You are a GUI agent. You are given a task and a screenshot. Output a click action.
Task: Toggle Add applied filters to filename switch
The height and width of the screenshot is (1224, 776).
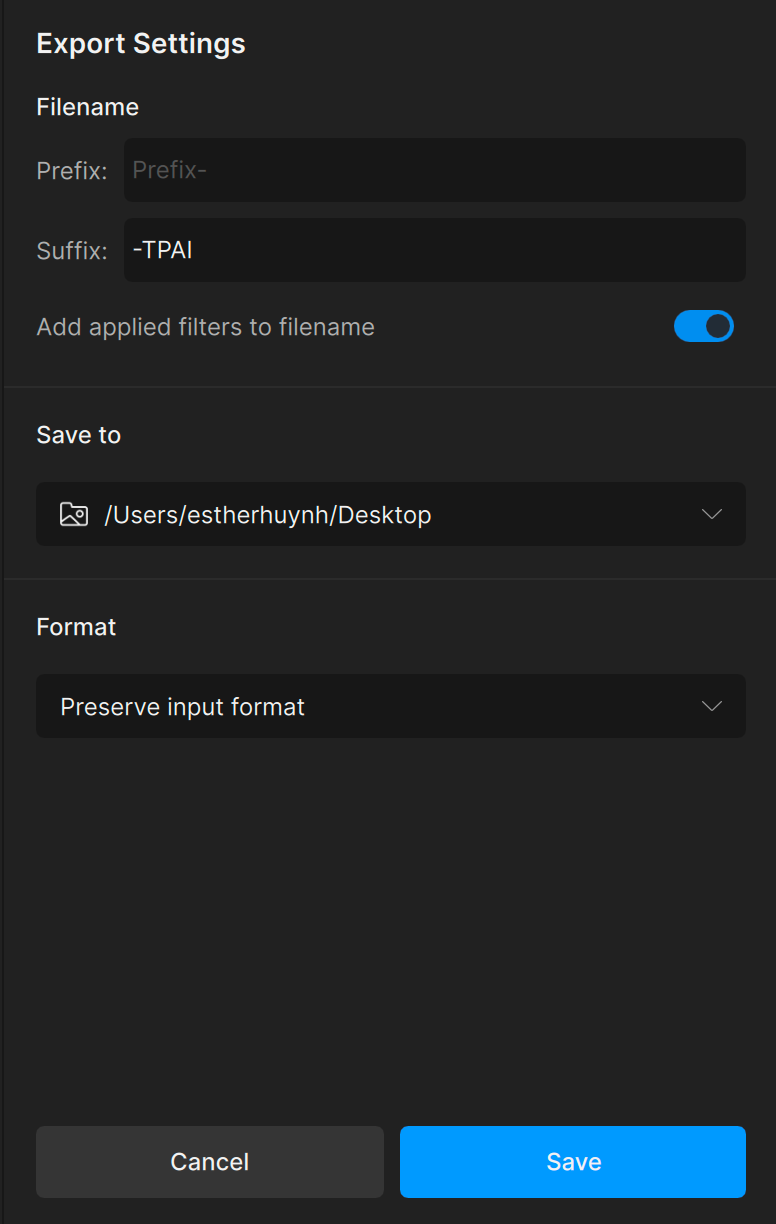coord(704,326)
